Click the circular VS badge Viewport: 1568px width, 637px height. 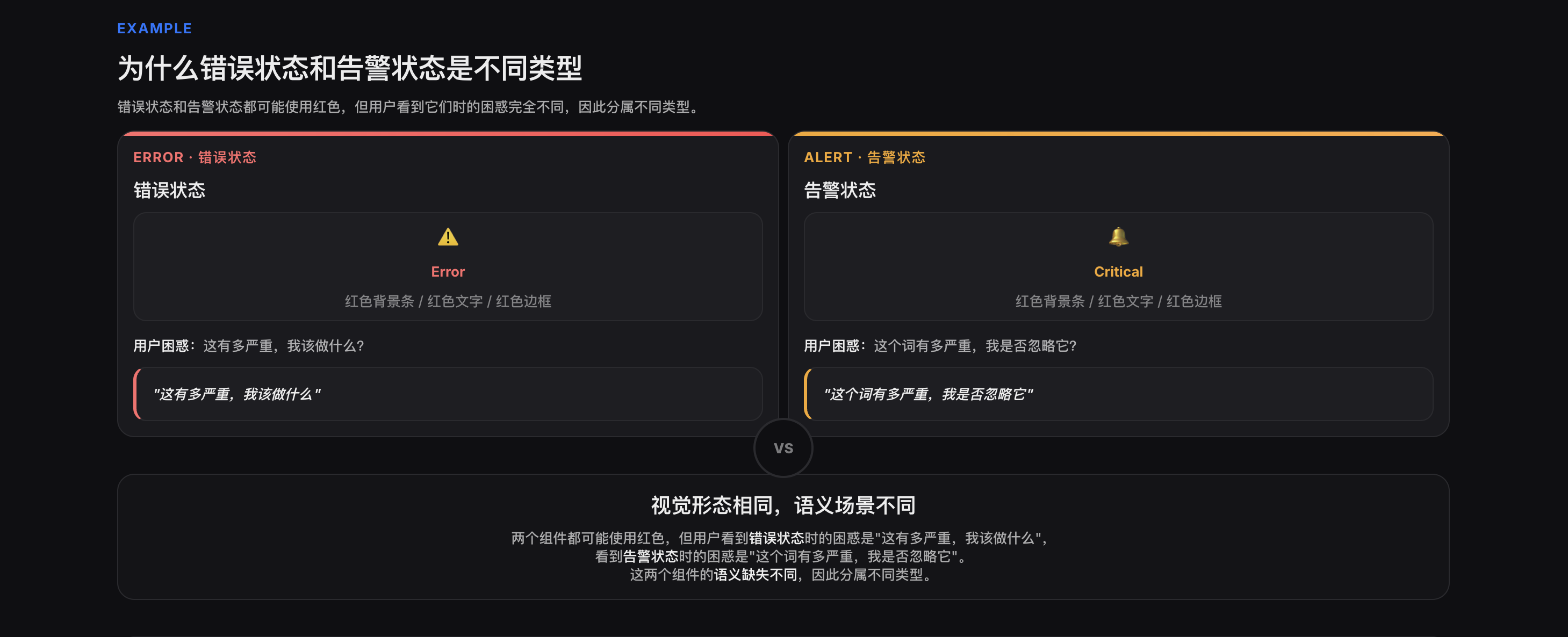click(x=783, y=448)
